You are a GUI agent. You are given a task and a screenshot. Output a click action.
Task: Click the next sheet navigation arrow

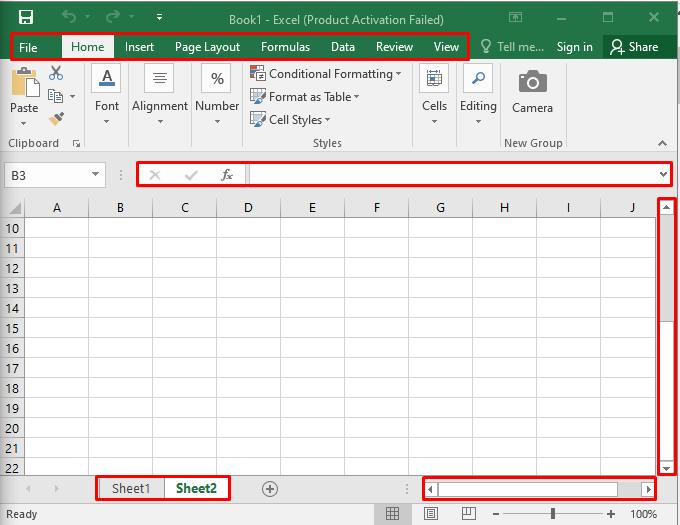[56, 489]
